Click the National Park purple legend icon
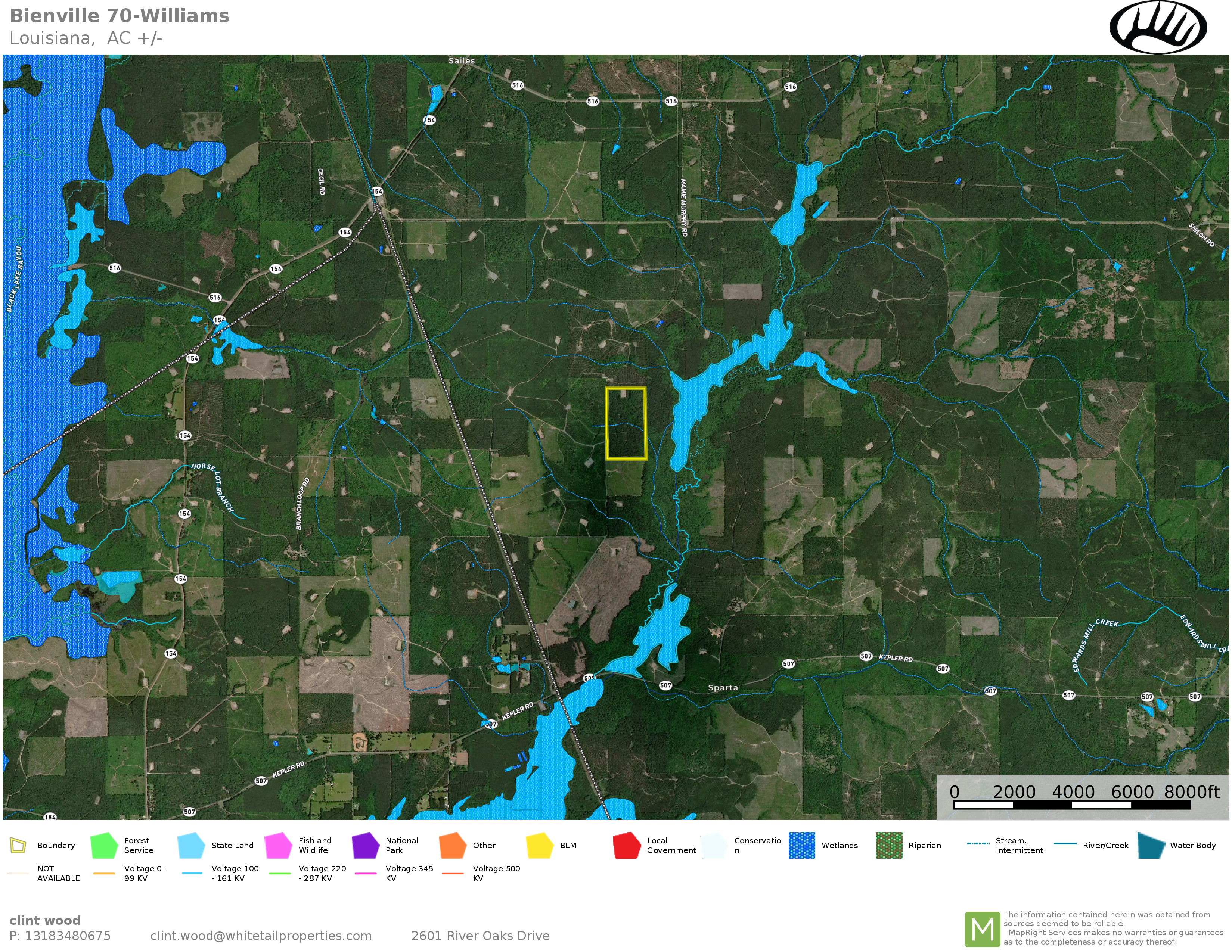This screenshot has width=1232, height=952. coord(365,845)
